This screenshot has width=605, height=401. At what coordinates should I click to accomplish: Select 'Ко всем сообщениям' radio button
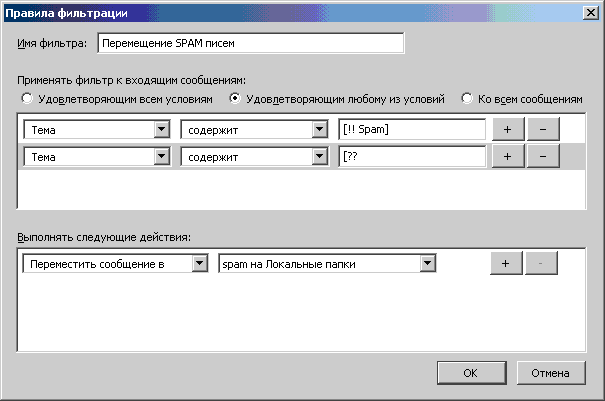[466, 99]
